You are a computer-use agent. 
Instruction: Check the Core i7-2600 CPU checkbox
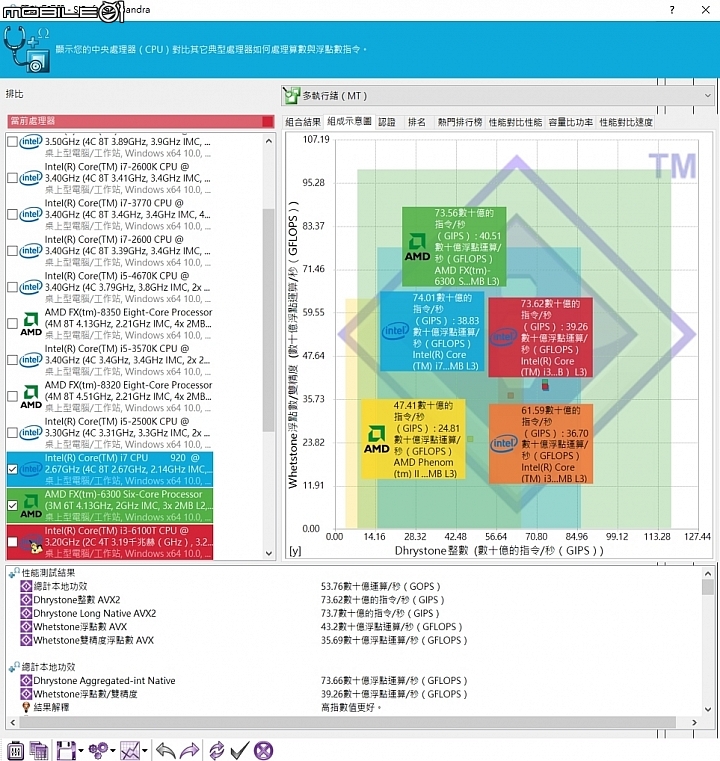pyautogui.click(x=13, y=251)
